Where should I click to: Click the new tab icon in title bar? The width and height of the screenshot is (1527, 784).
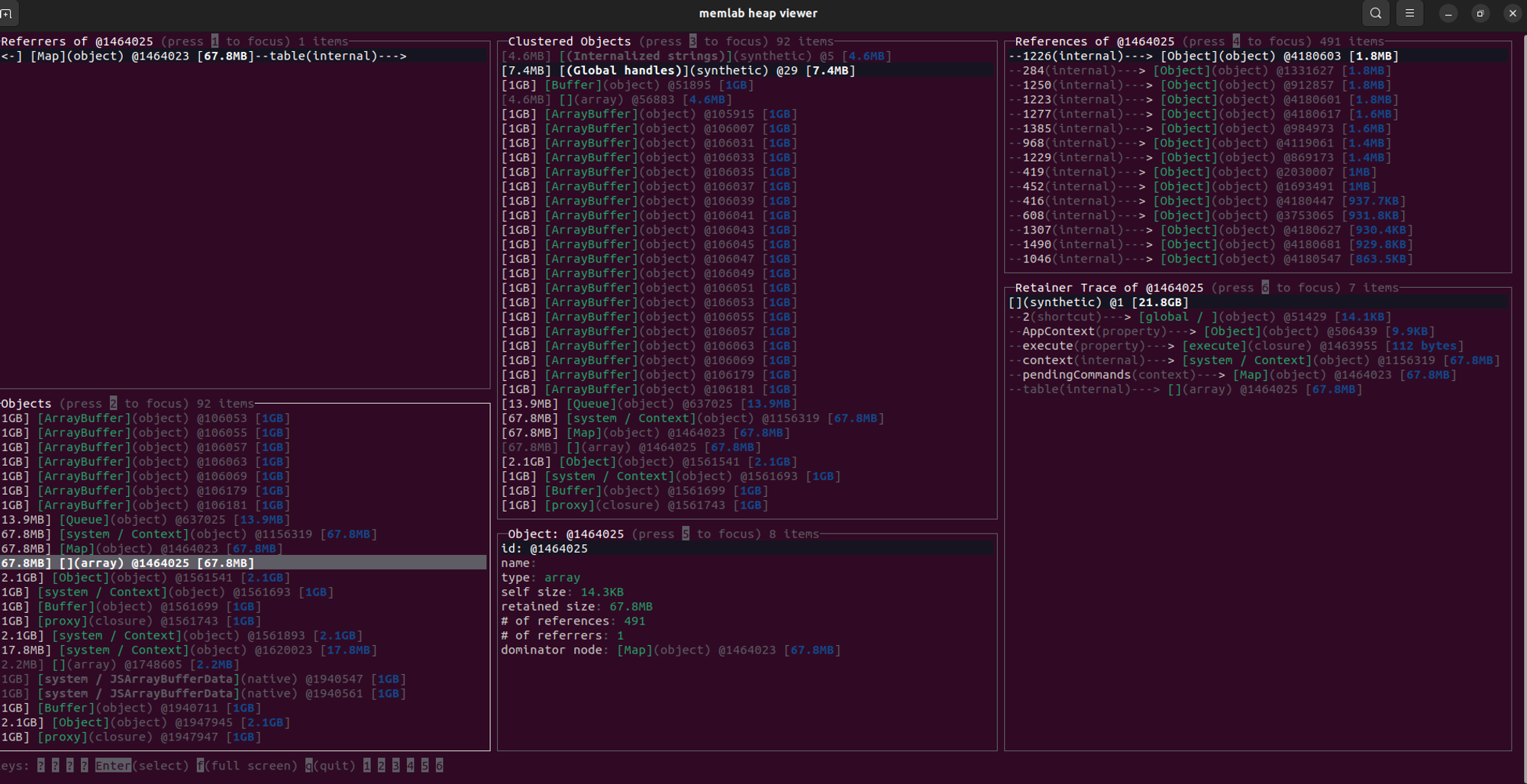(x=7, y=13)
